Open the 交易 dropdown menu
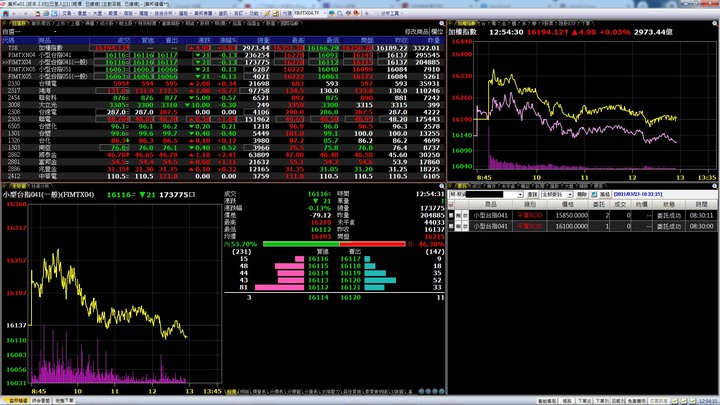Screen dimensions: 720x405 67,14
